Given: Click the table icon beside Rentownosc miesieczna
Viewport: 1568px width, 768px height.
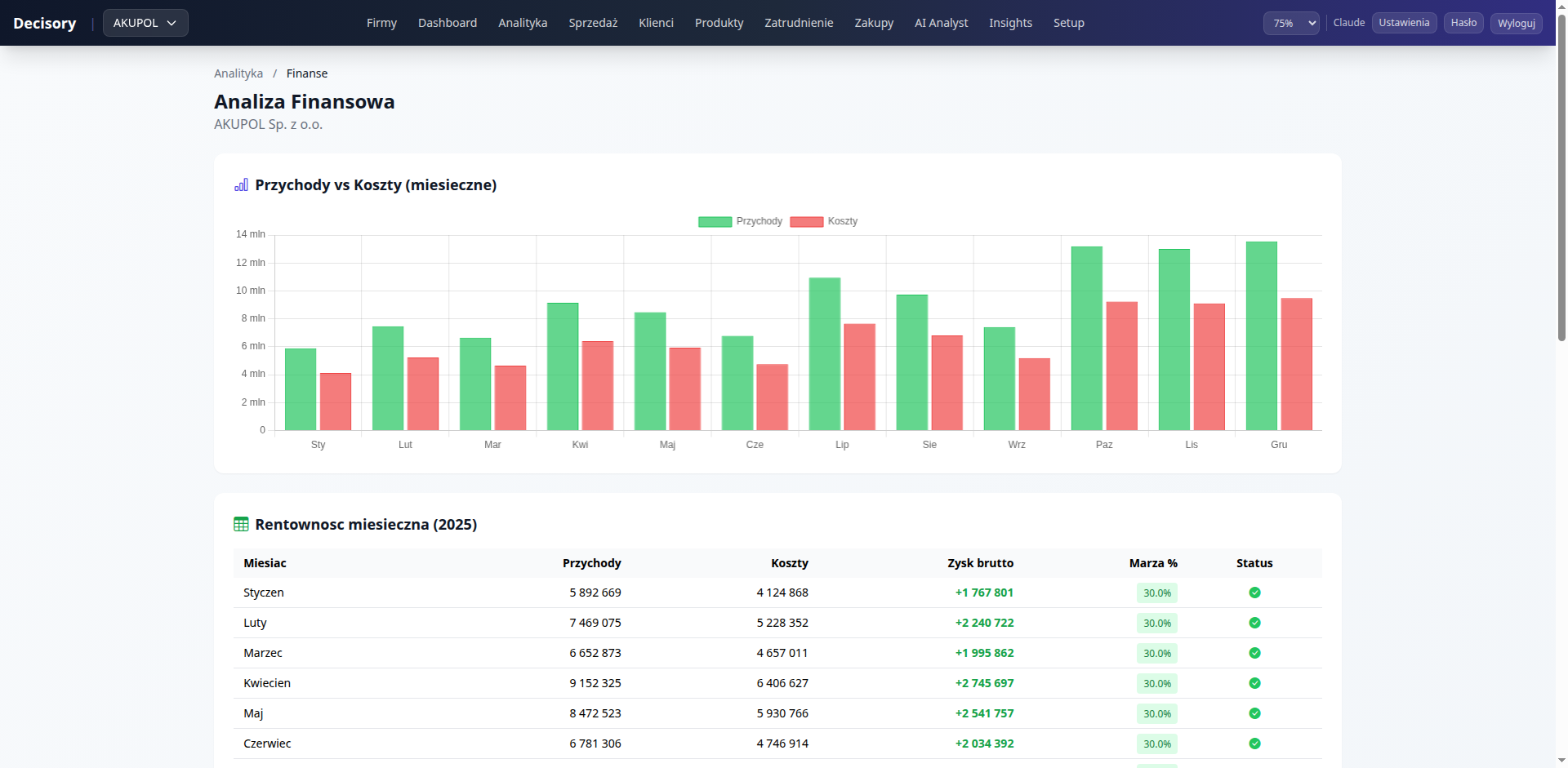Looking at the screenshot, I should 241,525.
